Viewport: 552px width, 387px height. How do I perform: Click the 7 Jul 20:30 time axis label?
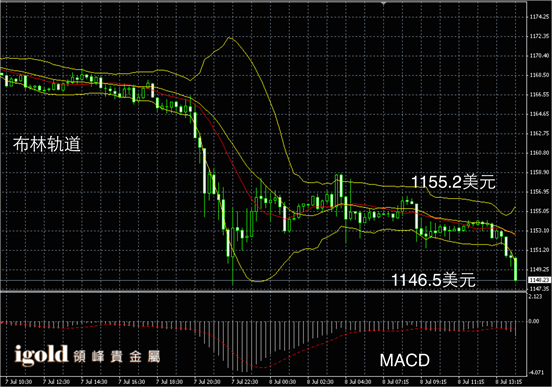207,382
